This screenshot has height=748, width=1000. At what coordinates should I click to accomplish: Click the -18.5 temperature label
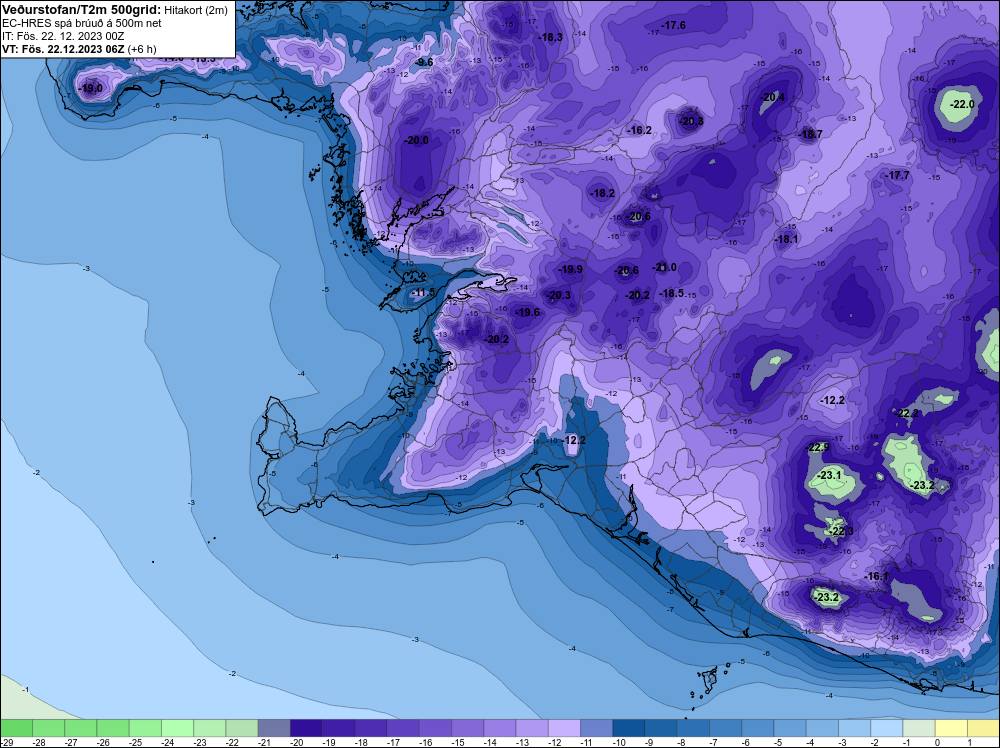672,293
